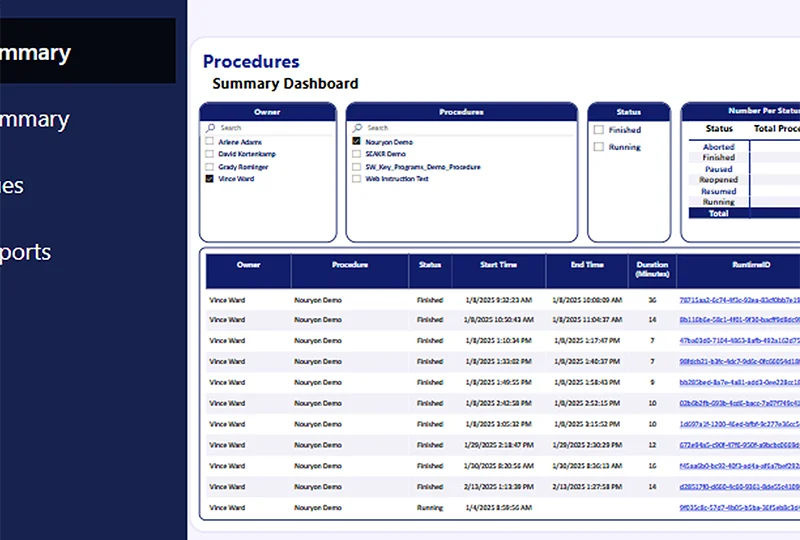Image resolution: width=800 pixels, height=540 pixels.
Task: Open RuntimeID link for the 1/30/2025 run
Action: pyautogui.click(x=740, y=466)
